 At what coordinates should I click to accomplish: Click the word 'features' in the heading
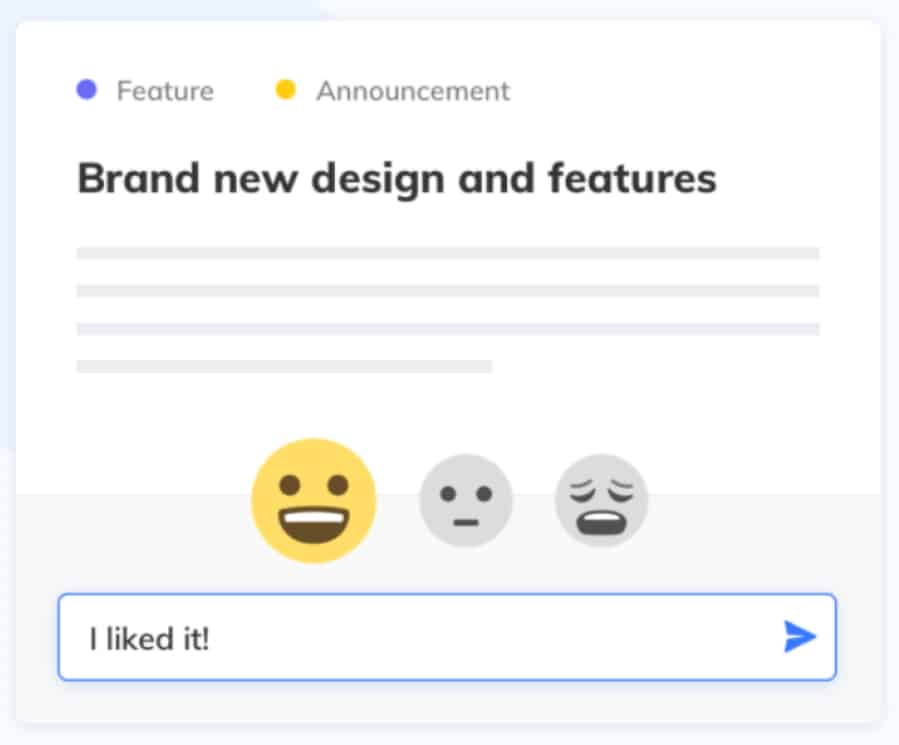[632, 178]
